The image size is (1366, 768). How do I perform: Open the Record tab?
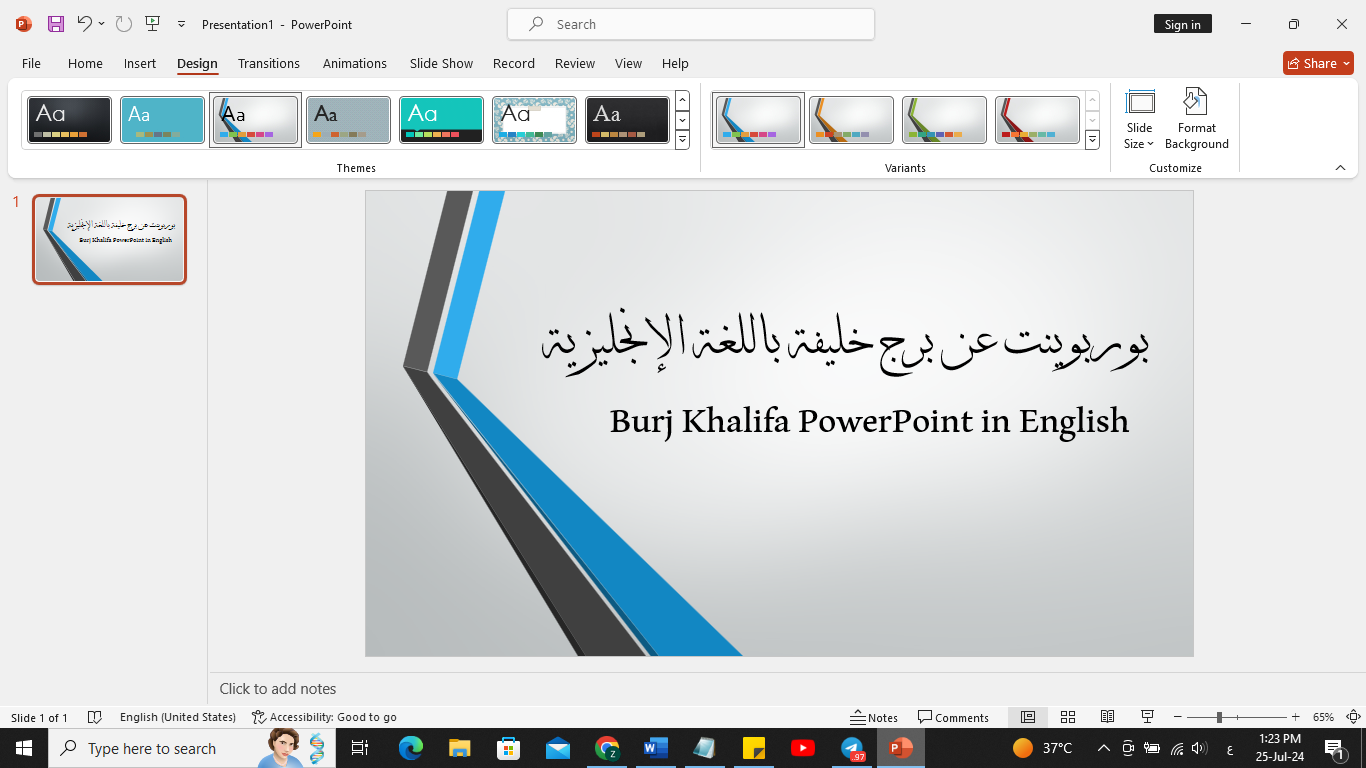[514, 63]
